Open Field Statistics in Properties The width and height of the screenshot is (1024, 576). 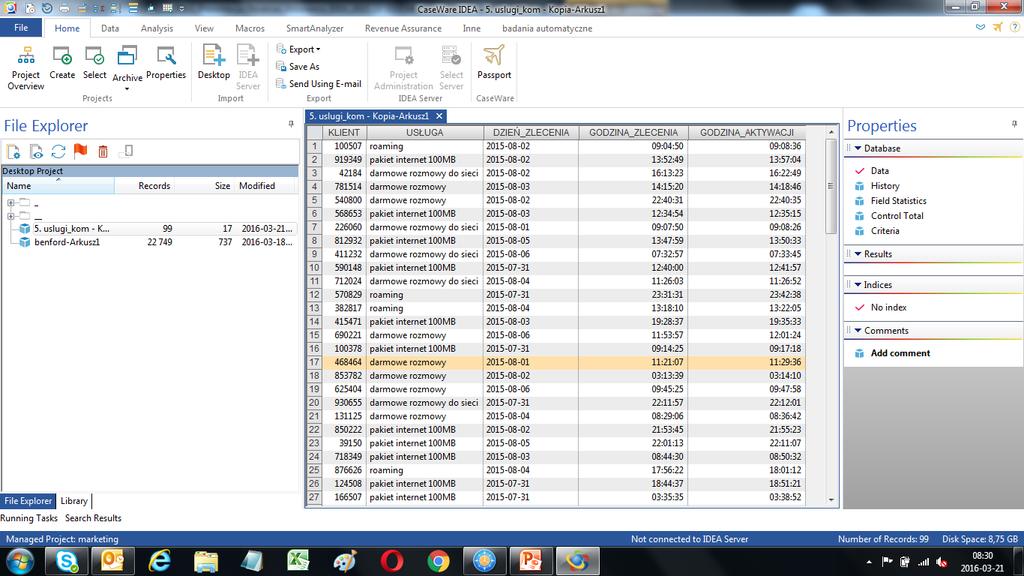(899, 201)
